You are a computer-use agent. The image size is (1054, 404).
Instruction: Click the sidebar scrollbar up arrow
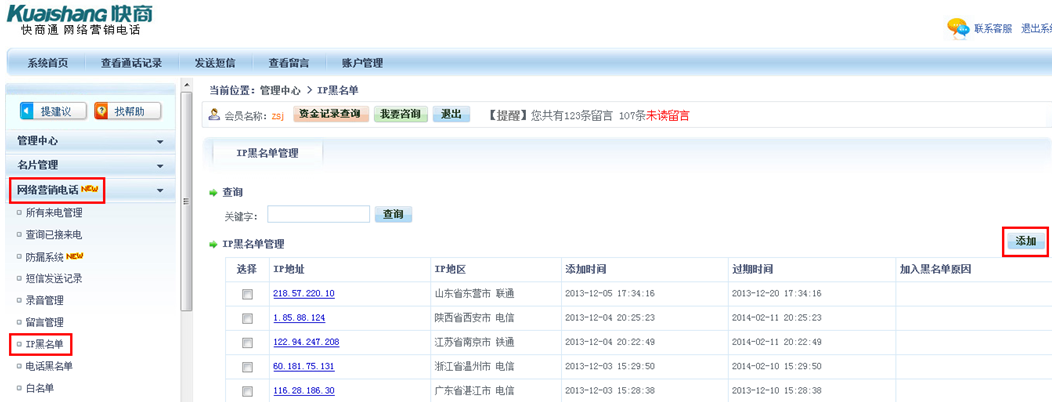click(186, 86)
